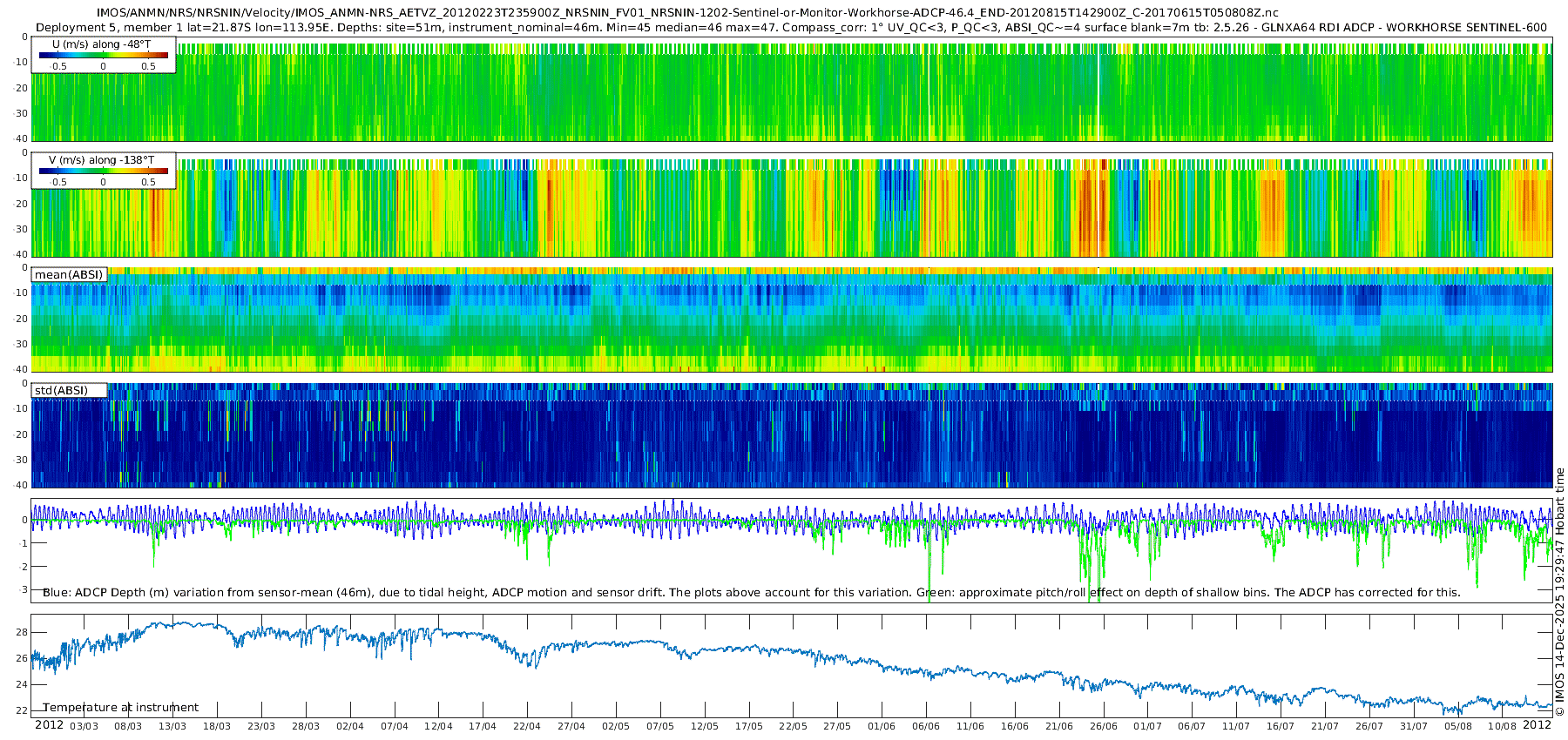Viewport: 1568px width, 740px height.
Task: Select the mean(ABSI) panel label
Action: 69,275
